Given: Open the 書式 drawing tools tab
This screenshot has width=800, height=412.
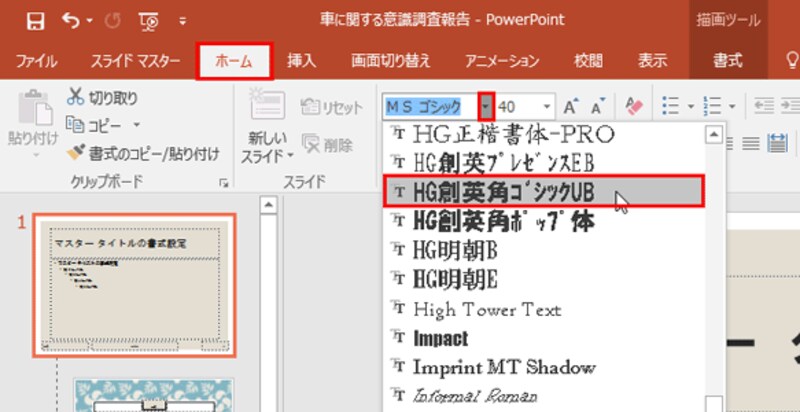Looking at the screenshot, I should tap(728, 62).
